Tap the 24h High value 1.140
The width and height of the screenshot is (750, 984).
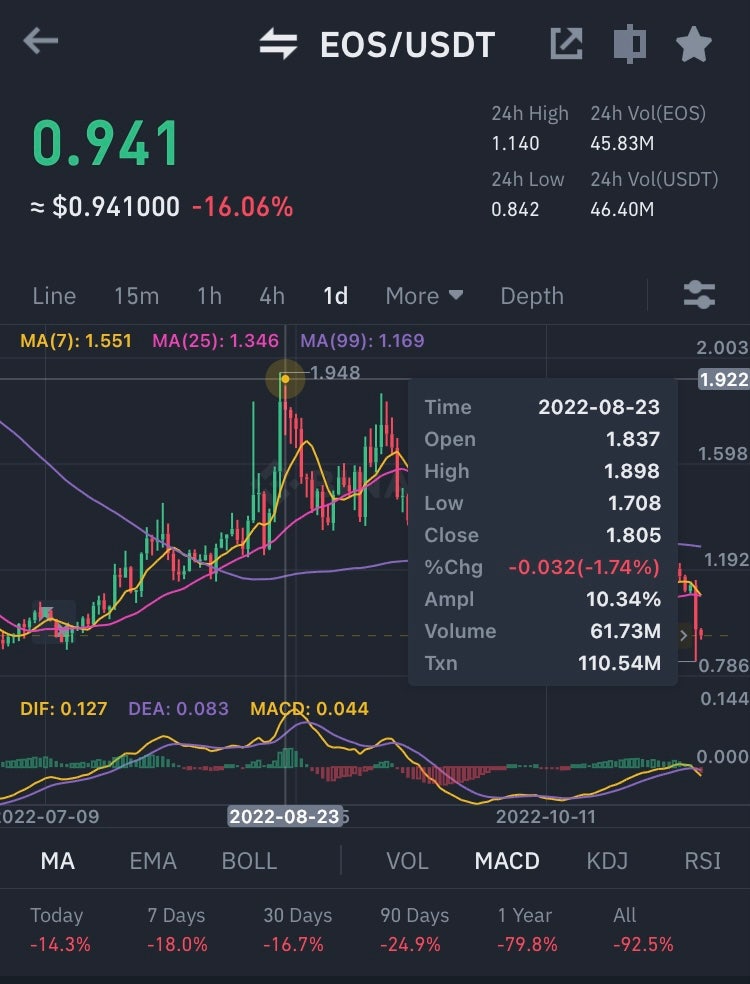coord(515,144)
